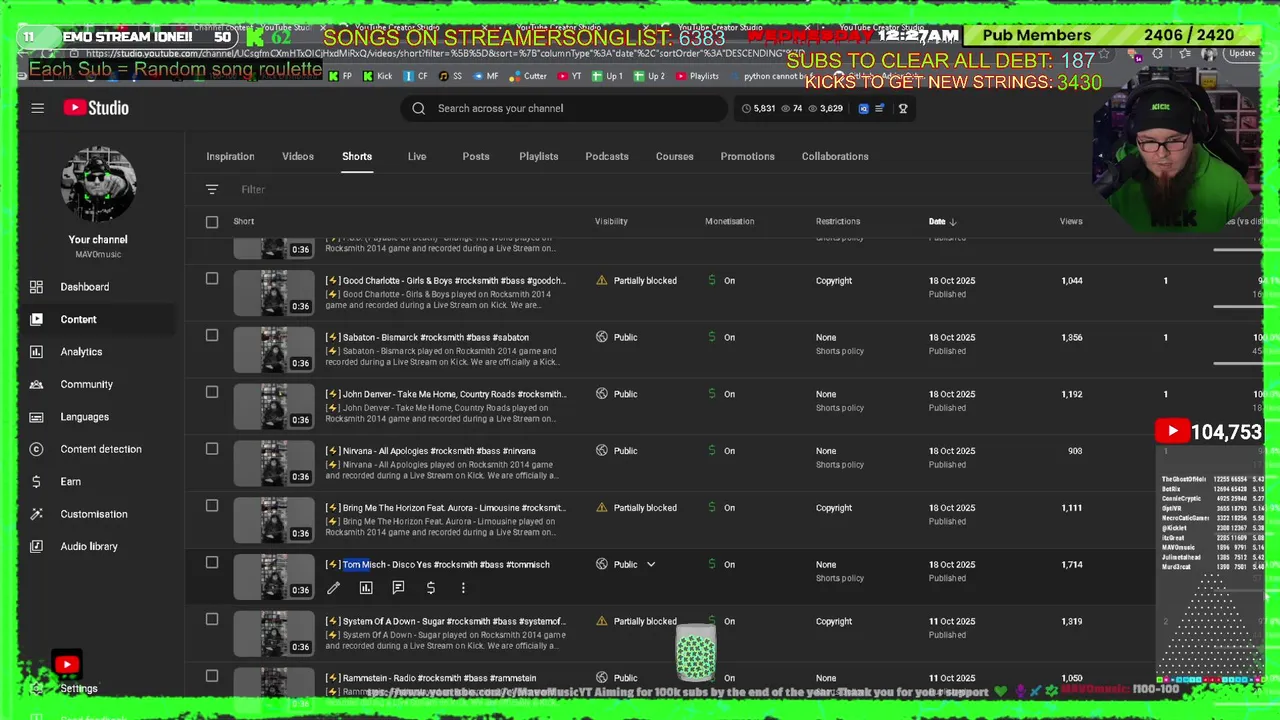
Task: Switch to the Live tab
Action: [417, 157]
